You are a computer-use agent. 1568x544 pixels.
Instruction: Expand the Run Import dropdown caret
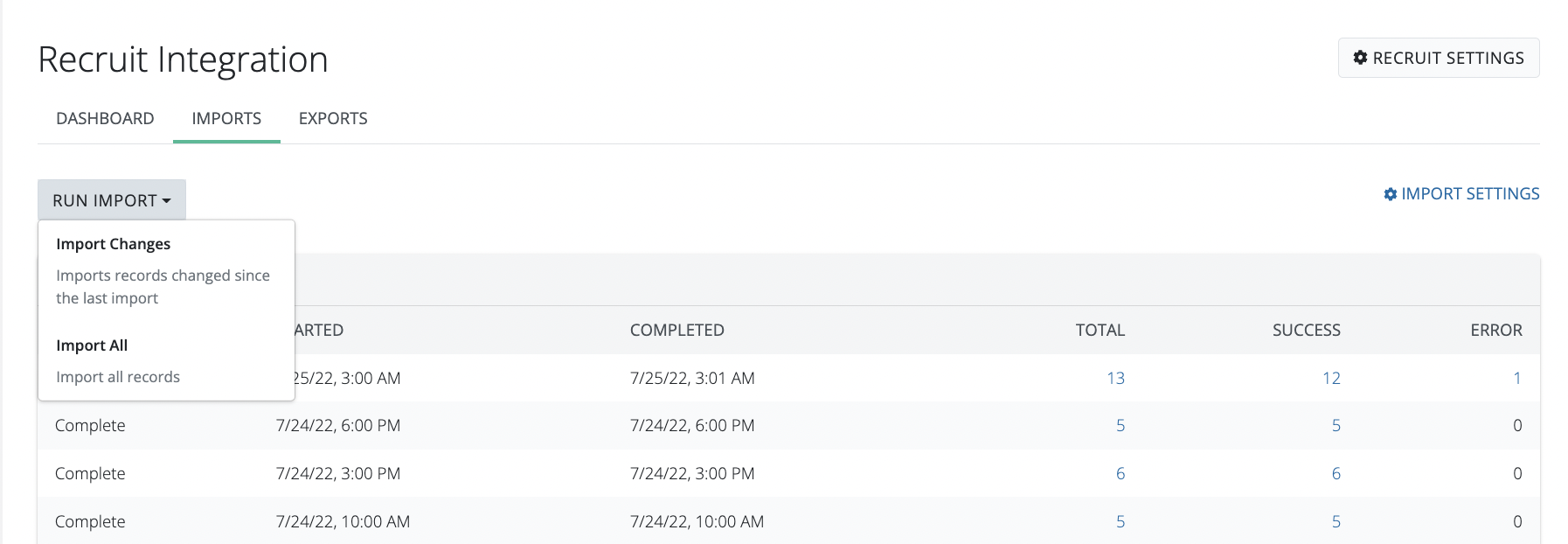coord(167,201)
